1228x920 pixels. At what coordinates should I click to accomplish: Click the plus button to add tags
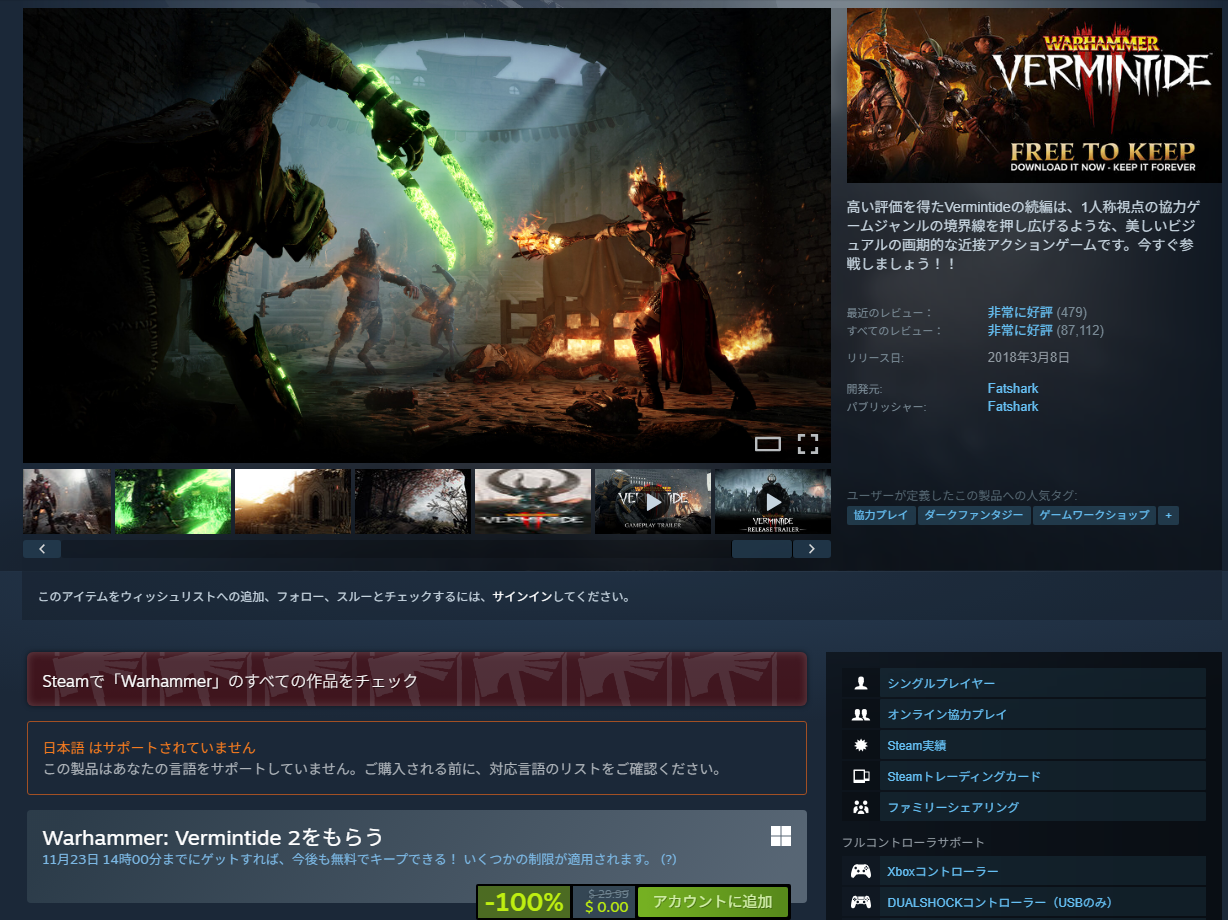click(1167, 515)
